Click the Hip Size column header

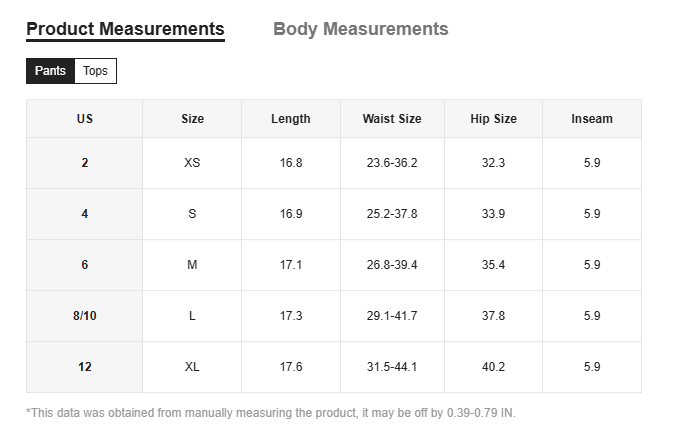(493, 119)
